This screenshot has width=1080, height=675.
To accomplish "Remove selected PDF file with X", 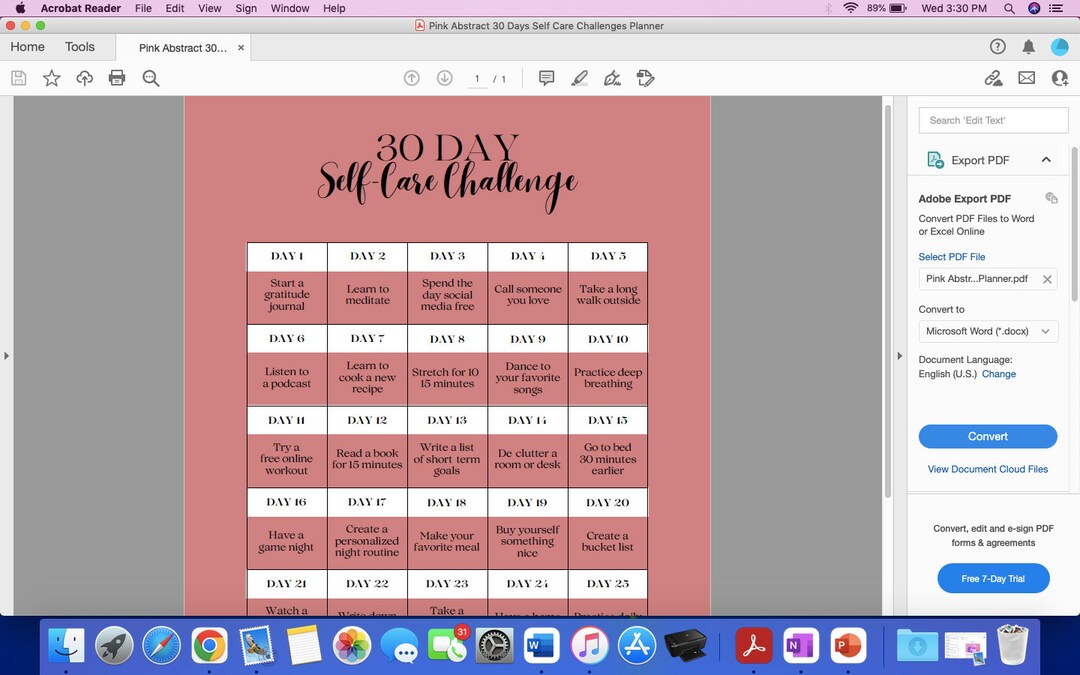I will tap(1047, 279).
